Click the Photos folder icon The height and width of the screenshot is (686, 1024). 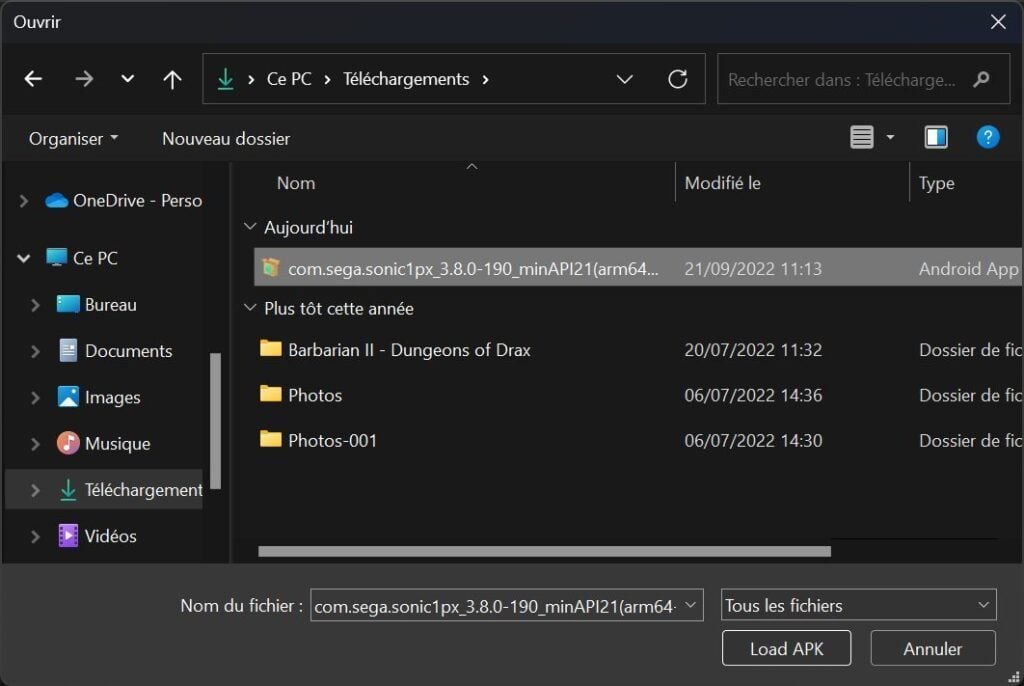point(270,393)
